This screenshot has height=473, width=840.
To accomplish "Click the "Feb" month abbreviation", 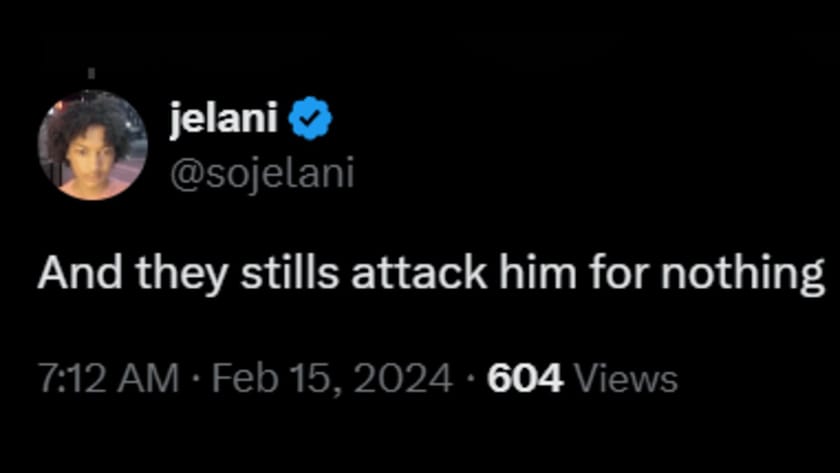I will [x=238, y=378].
